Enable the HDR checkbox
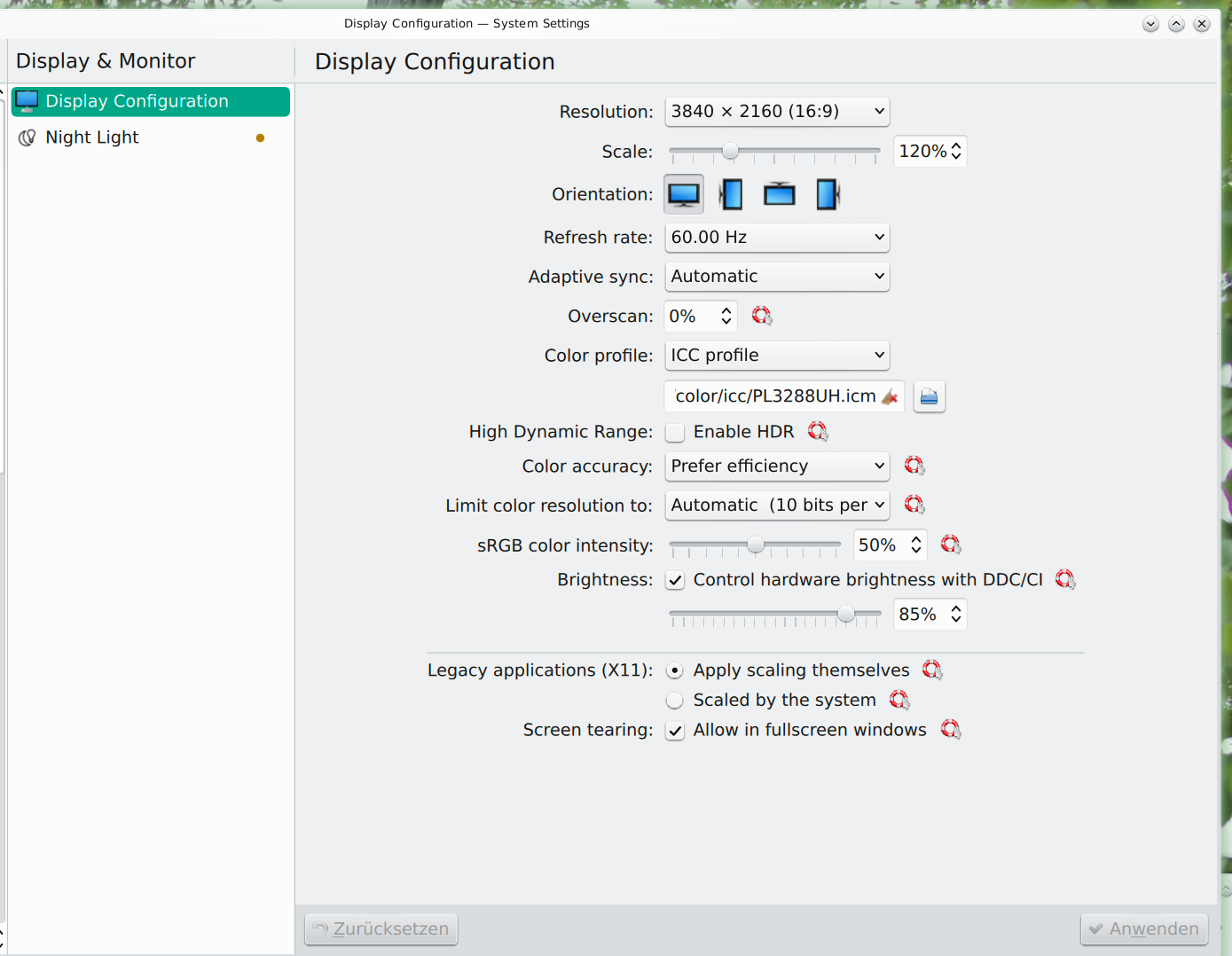Viewport: 1232px width, 956px height. [676, 433]
